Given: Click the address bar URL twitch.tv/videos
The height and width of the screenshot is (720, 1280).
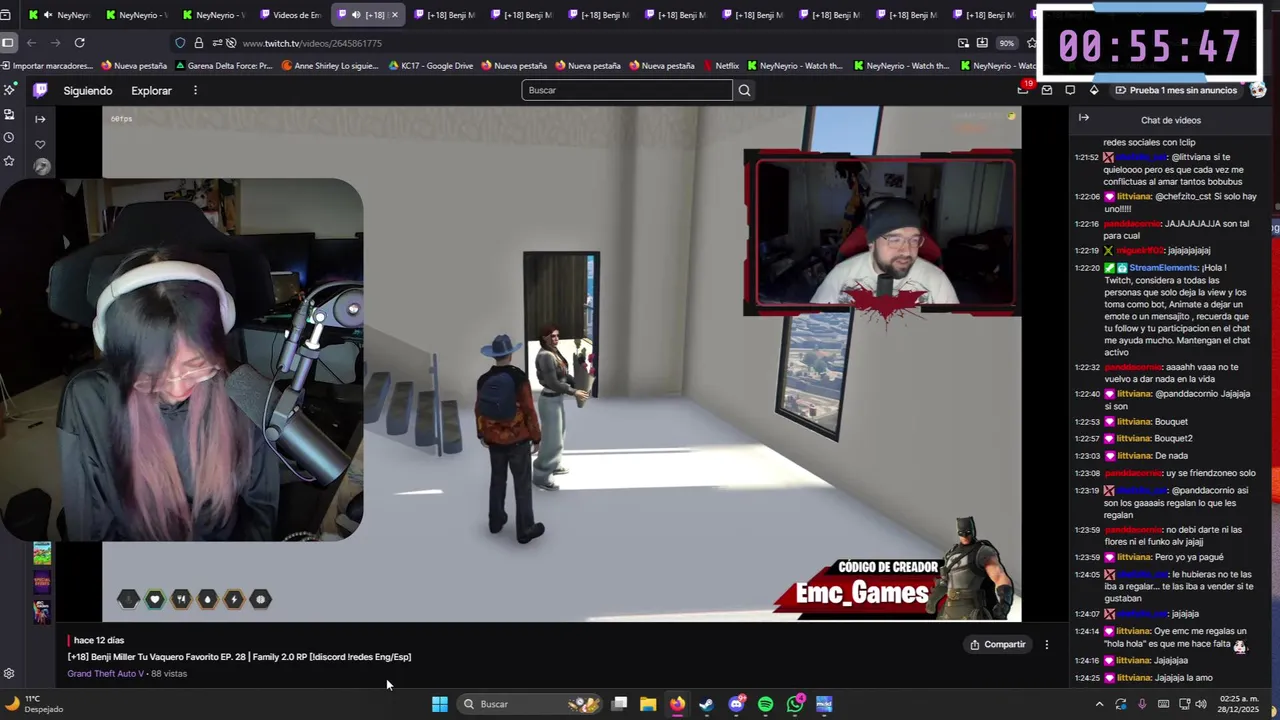Looking at the screenshot, I should (312, 43).
